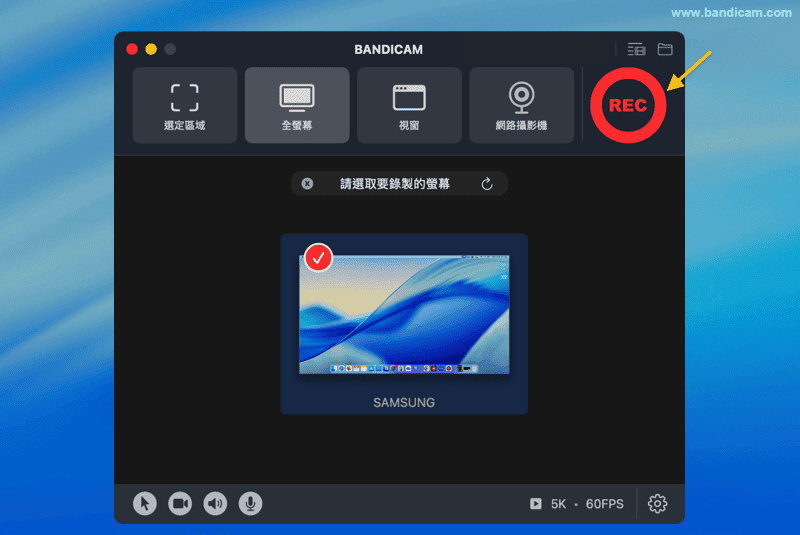Choose the 視窗 window recording mode
This screenshot has width=800, height=535.
tap(409, 106)
